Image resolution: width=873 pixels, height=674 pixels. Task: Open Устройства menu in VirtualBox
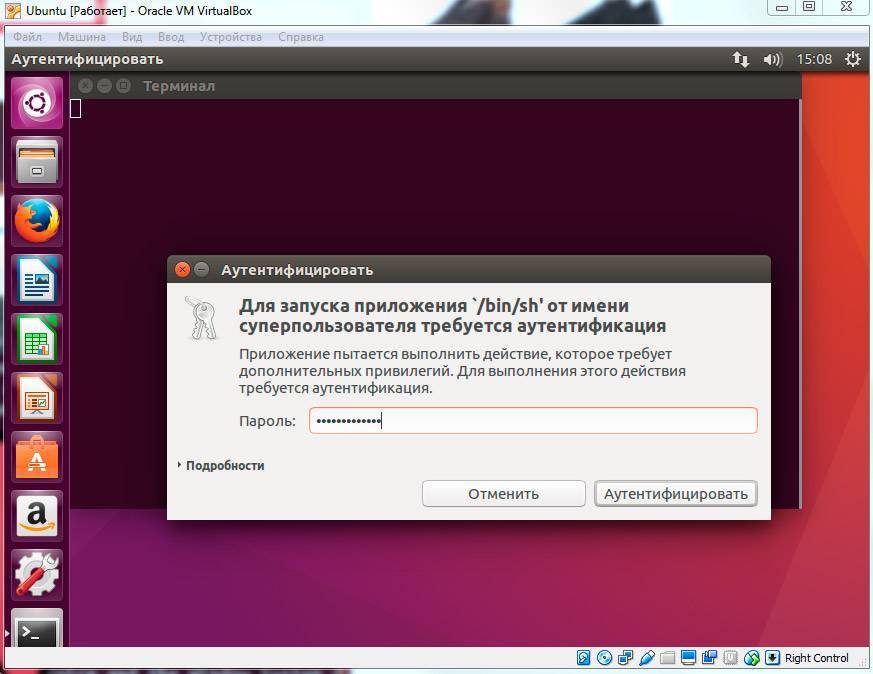point(230,37)
